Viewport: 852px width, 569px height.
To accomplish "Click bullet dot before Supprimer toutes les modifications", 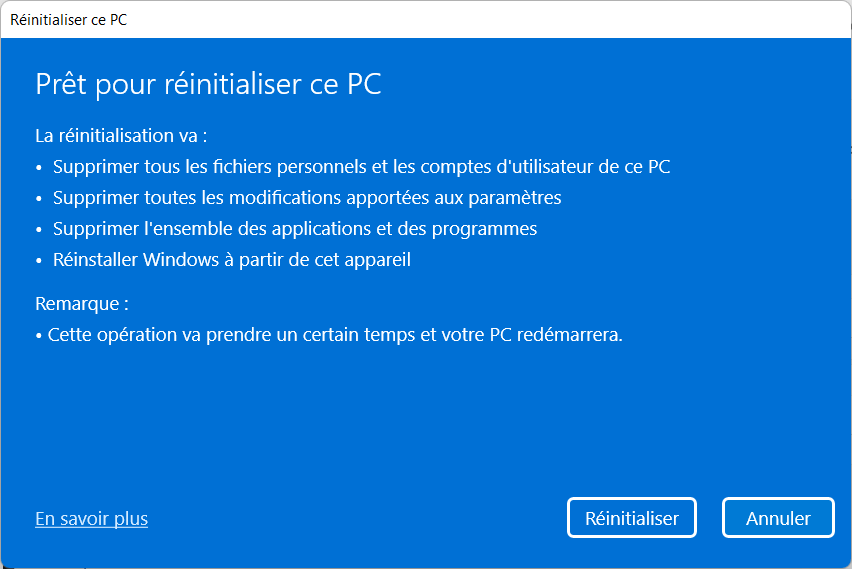I will pyautogui.click(x=39, y=199).
